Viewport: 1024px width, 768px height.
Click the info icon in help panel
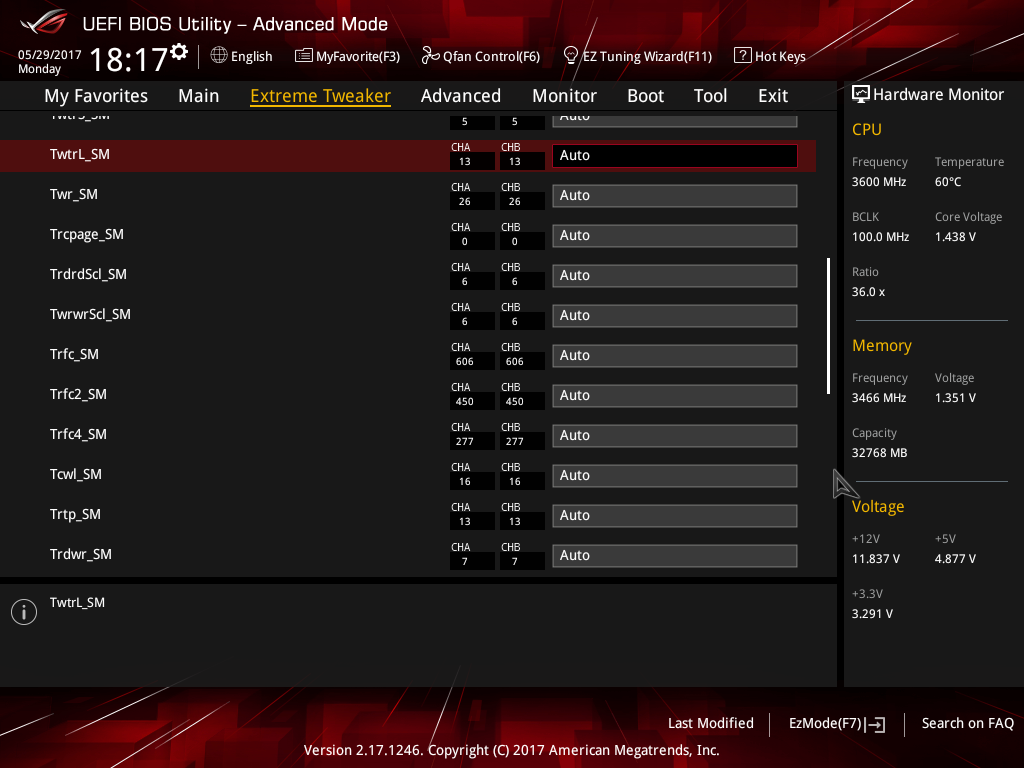(24, 612)
